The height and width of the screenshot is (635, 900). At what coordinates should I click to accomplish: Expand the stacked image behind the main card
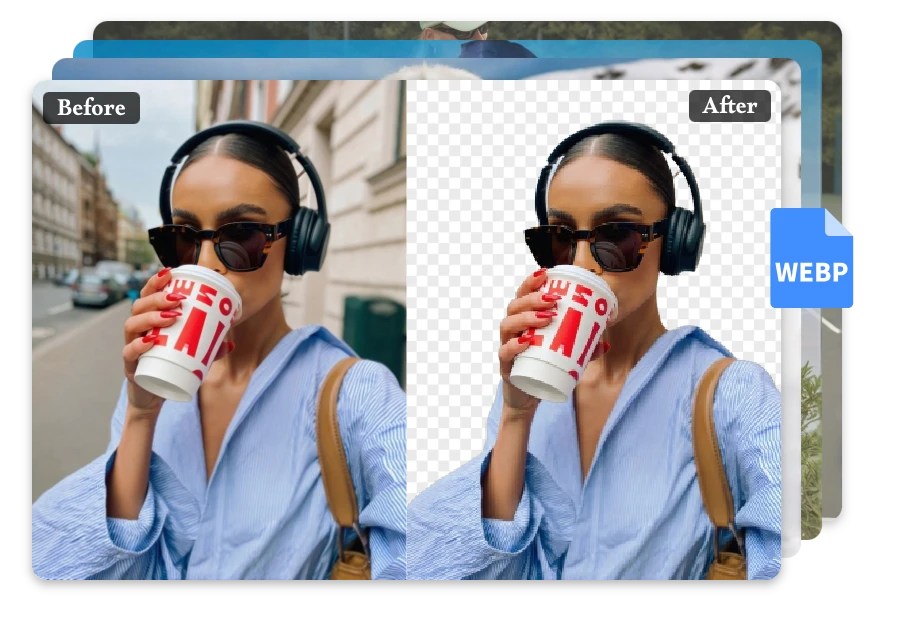pyautogui.click(x=450, y=30)
